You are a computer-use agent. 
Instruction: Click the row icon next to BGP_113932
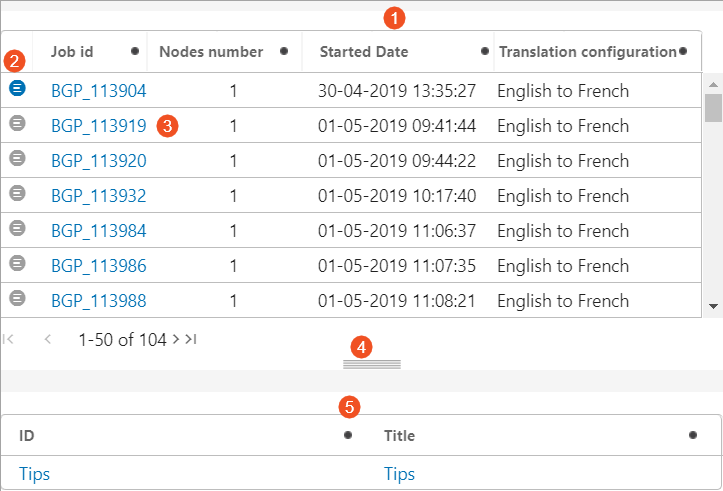tap(17, 193)
